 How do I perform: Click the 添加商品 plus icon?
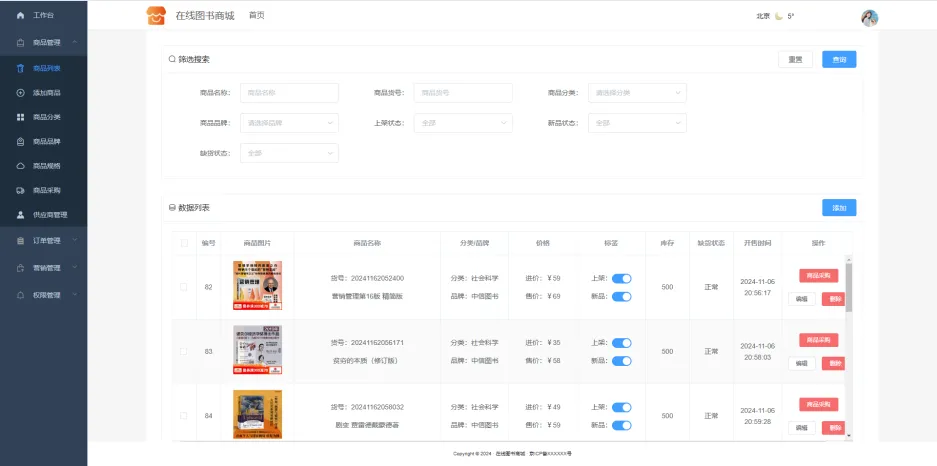point(20,93)
